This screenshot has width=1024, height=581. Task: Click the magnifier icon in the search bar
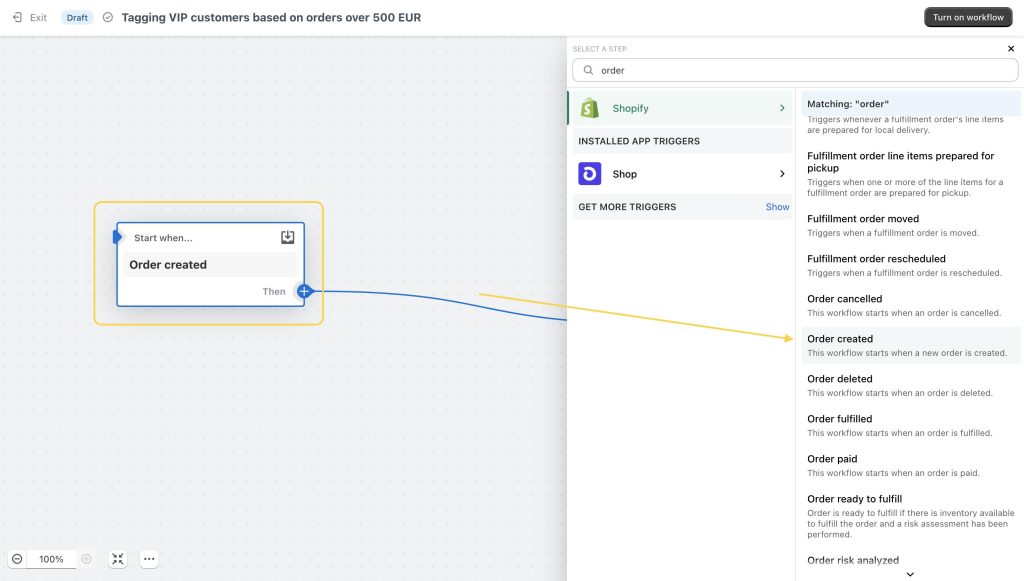point(588,70)
